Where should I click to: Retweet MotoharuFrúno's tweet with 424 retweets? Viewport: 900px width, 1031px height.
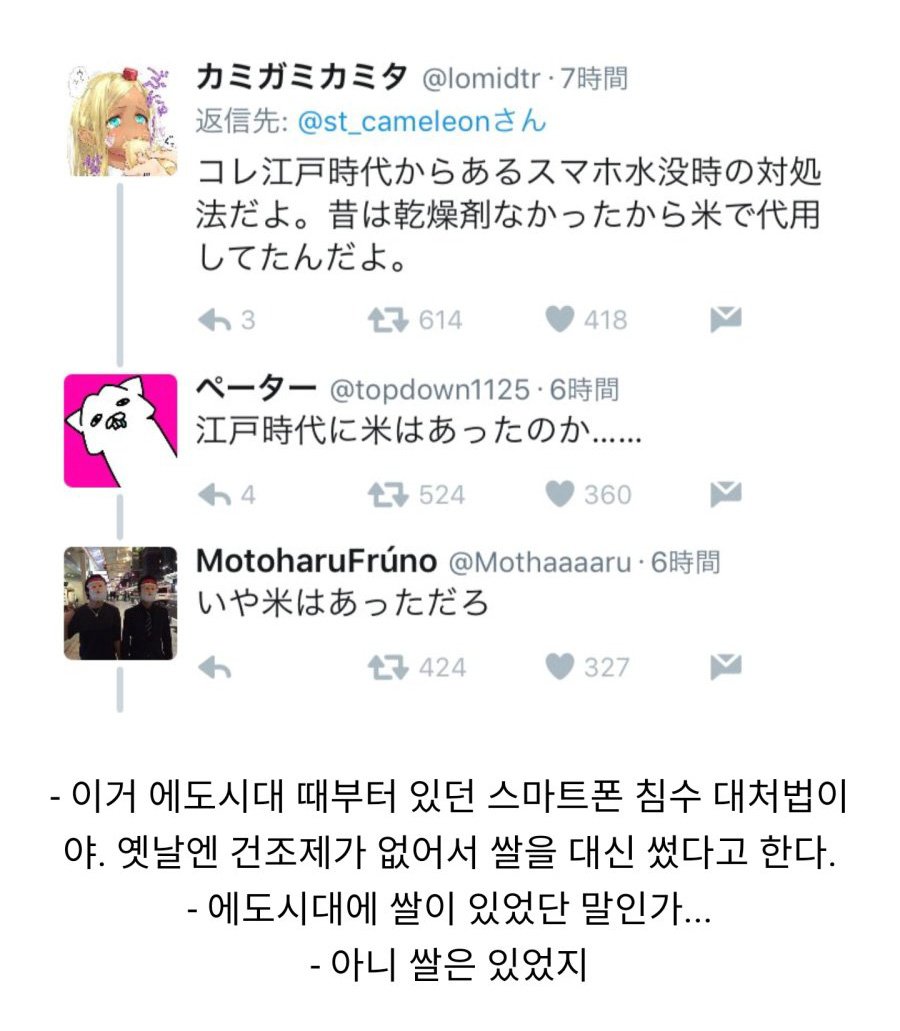tap(388, 668)
